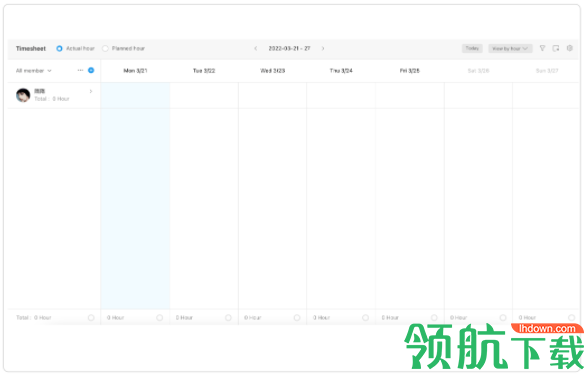
Task: Click the blue circle icon beside members
Action: point(91,70)
